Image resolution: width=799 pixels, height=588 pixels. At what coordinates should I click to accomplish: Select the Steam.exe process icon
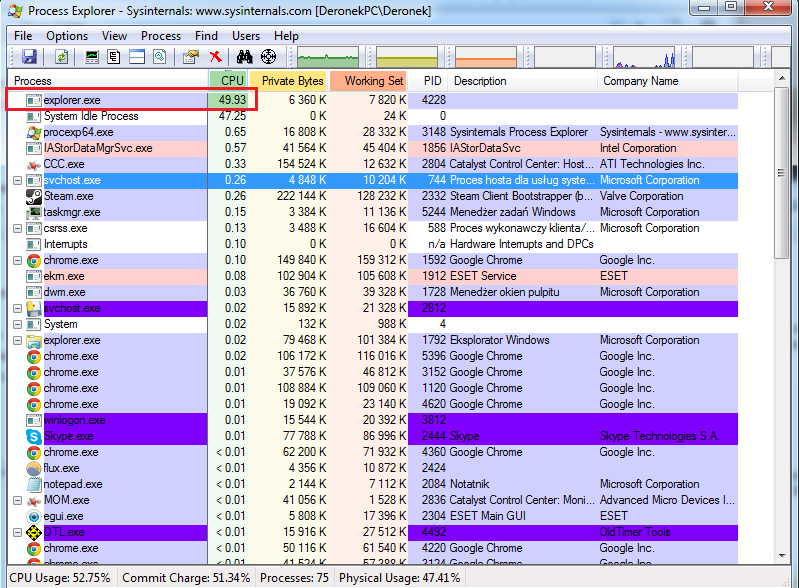tap(34, 196)
